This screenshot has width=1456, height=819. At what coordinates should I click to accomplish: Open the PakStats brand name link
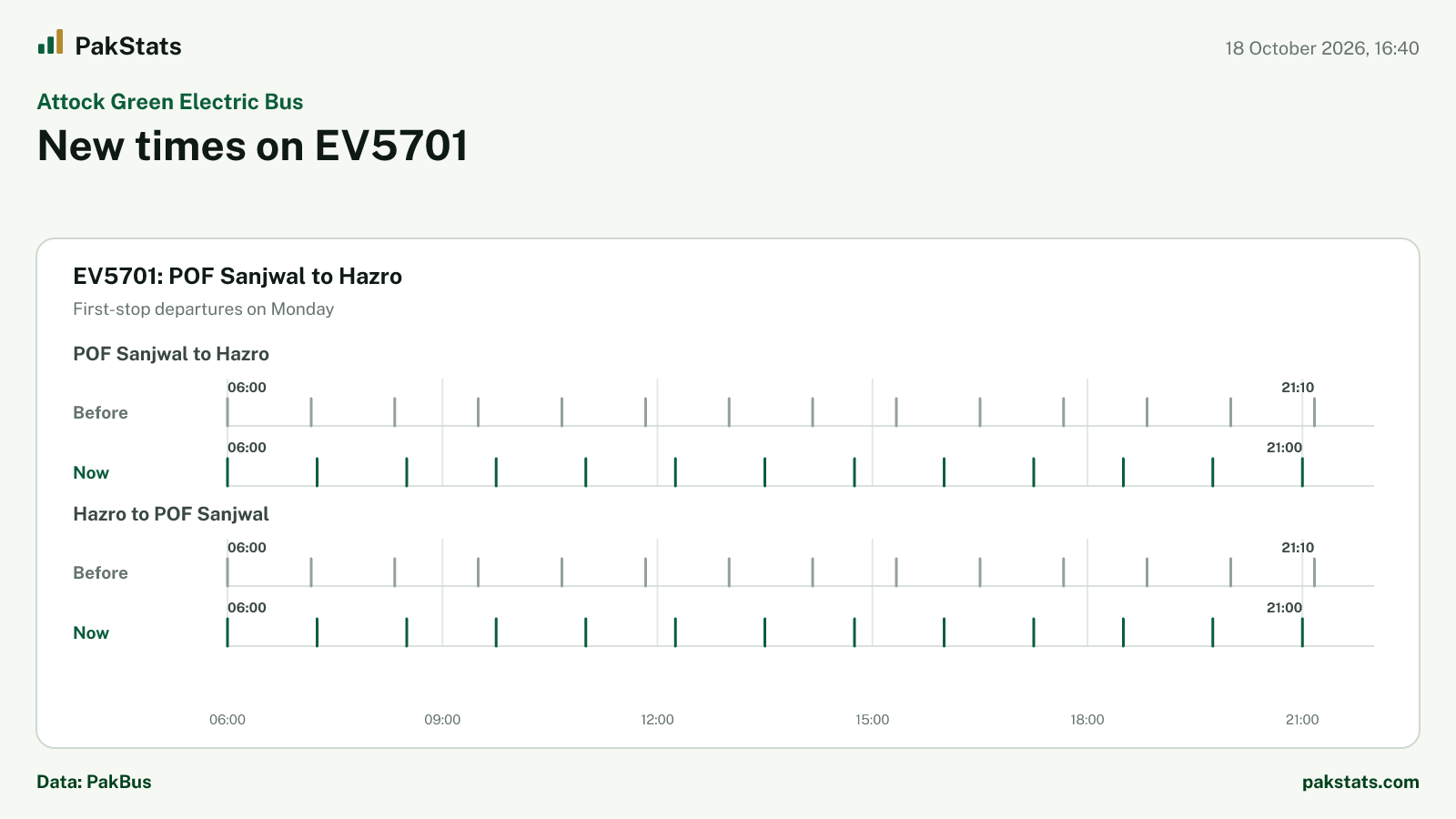tap(128, 46)
